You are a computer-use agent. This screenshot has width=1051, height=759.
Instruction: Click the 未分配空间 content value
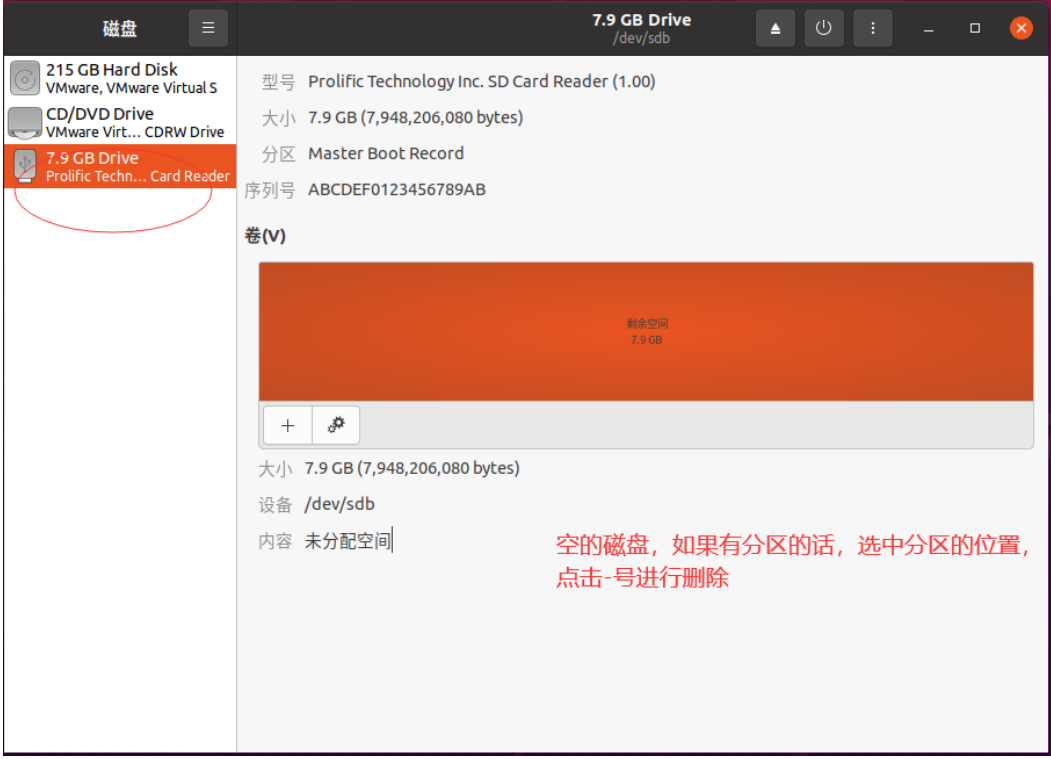point(348,540)
